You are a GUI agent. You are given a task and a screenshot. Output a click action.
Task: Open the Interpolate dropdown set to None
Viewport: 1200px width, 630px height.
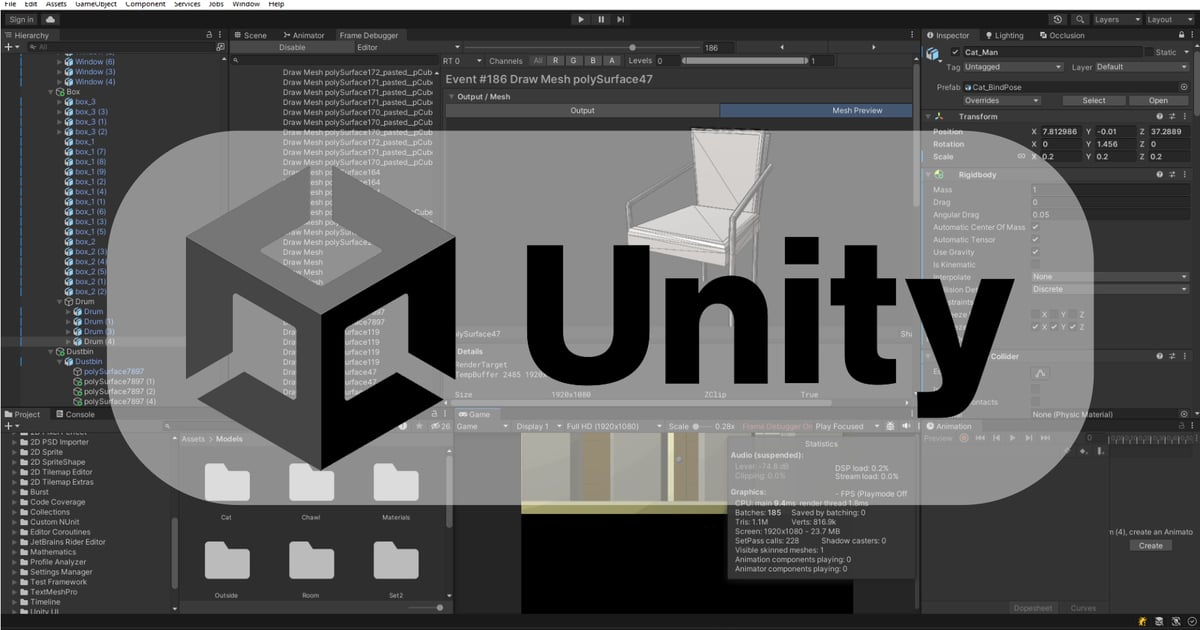click(1110, 277)
